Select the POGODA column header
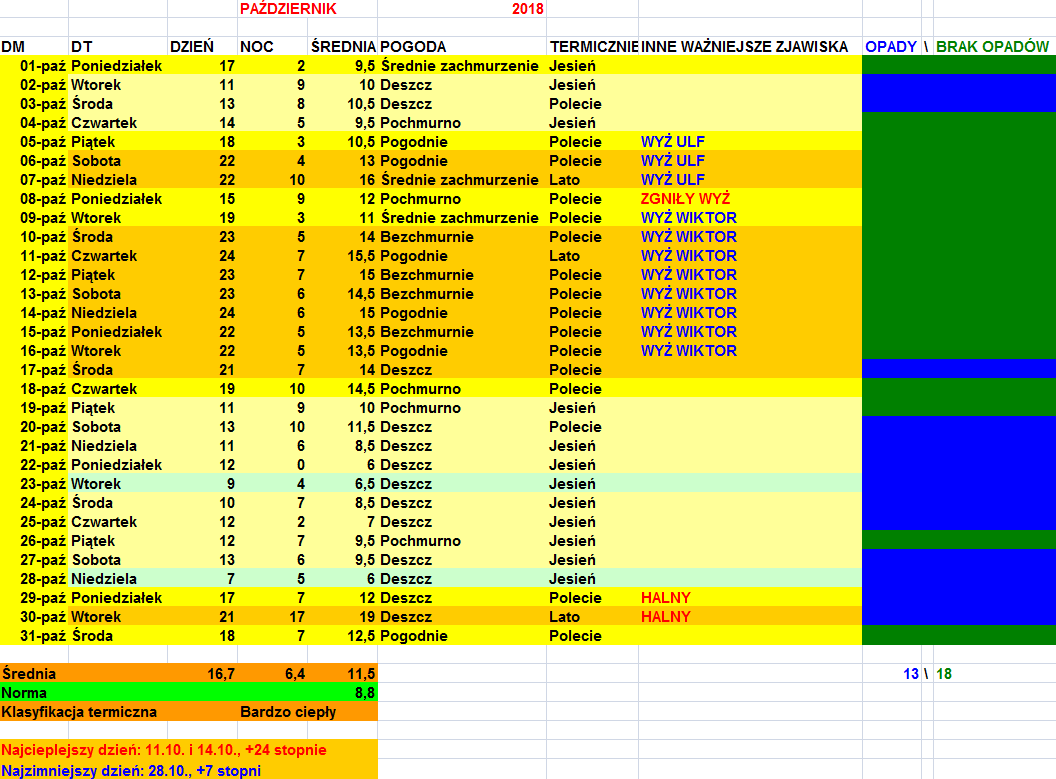1056x779 pixels. point(413,47)
